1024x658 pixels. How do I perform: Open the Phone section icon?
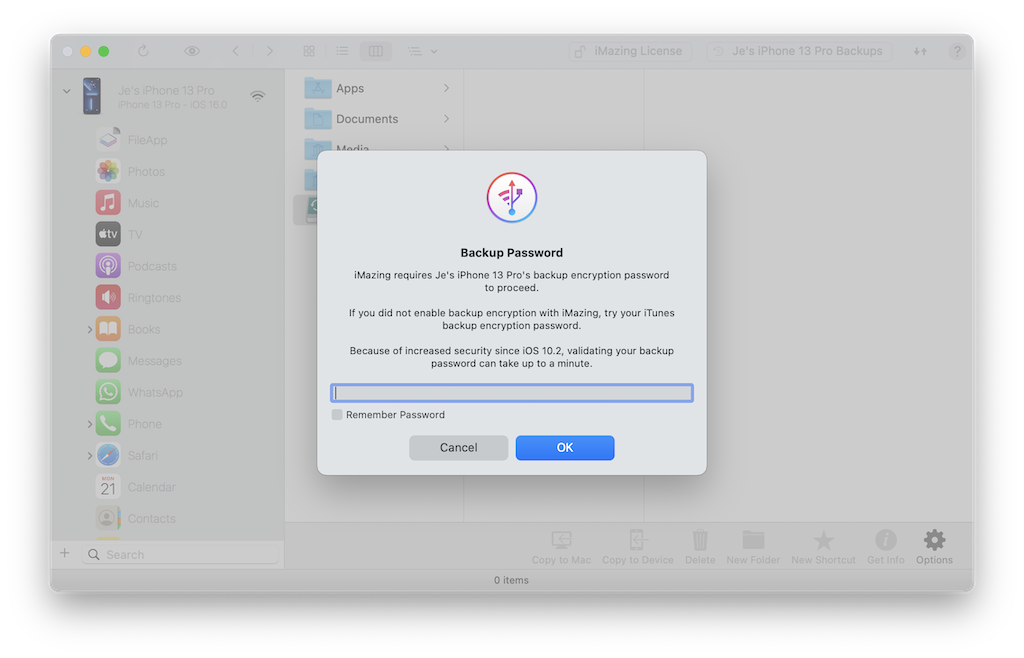pyautogui.click(x=108, y=424)
